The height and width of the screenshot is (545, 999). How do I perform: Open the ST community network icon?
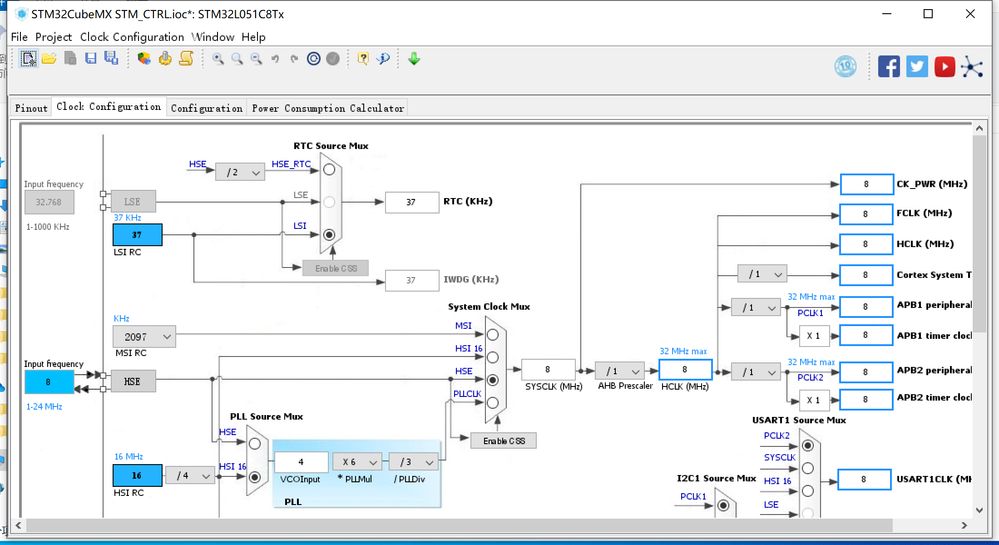coord(972,66)
